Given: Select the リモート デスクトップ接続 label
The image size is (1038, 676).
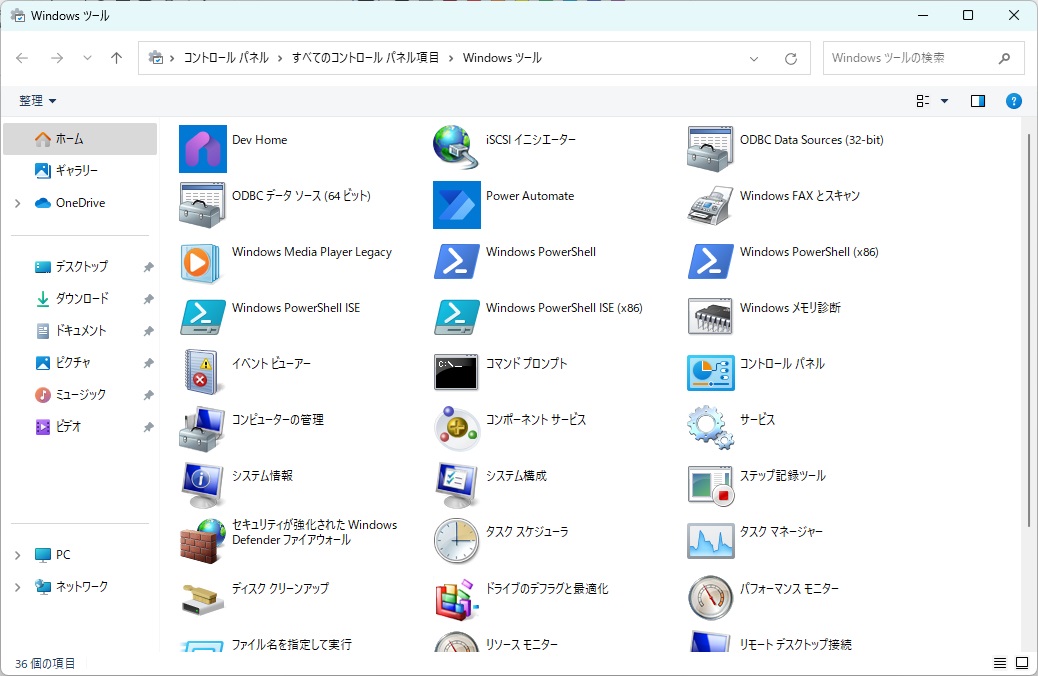Looking at the screenshot, I should 796,644.
